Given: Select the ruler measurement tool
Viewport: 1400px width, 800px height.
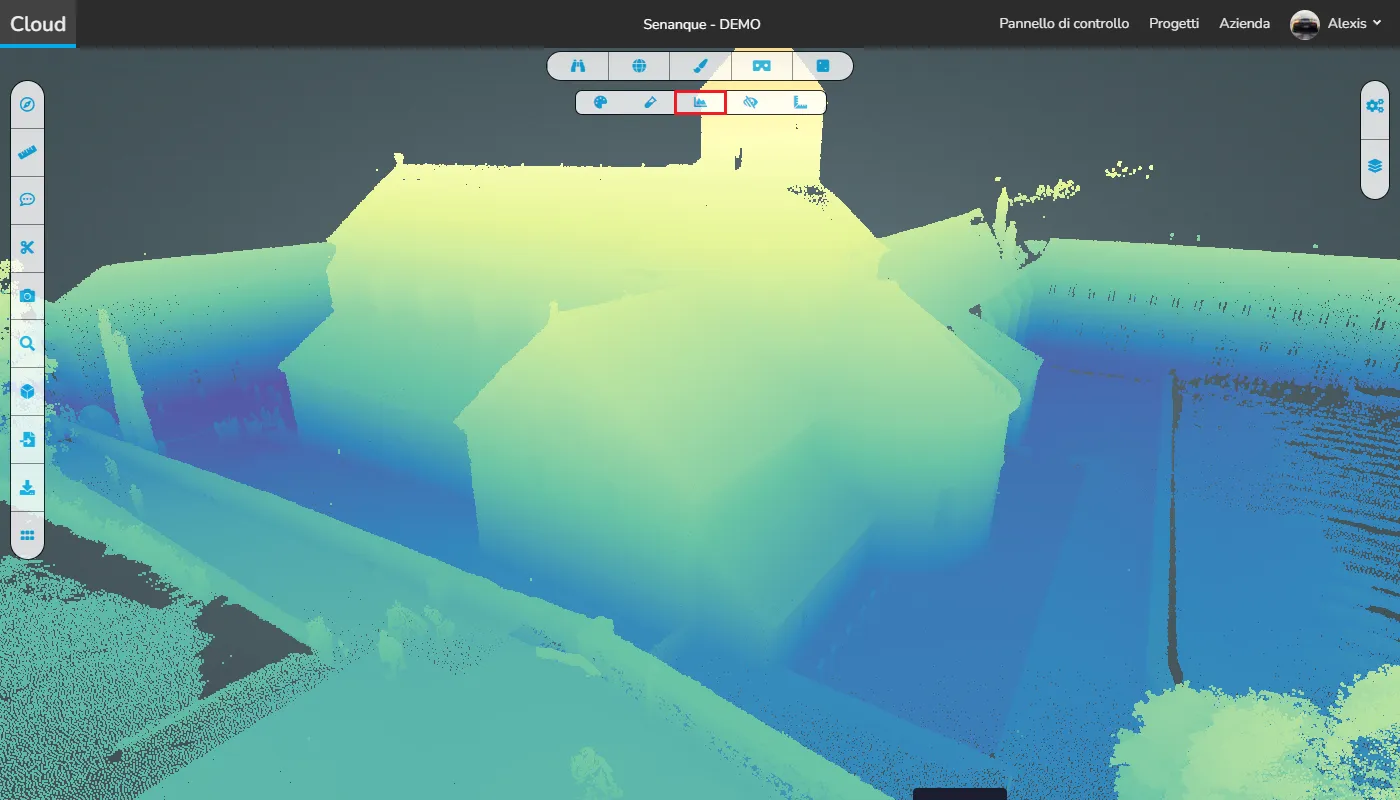Looking at the screenshot, I should [27, 152].
